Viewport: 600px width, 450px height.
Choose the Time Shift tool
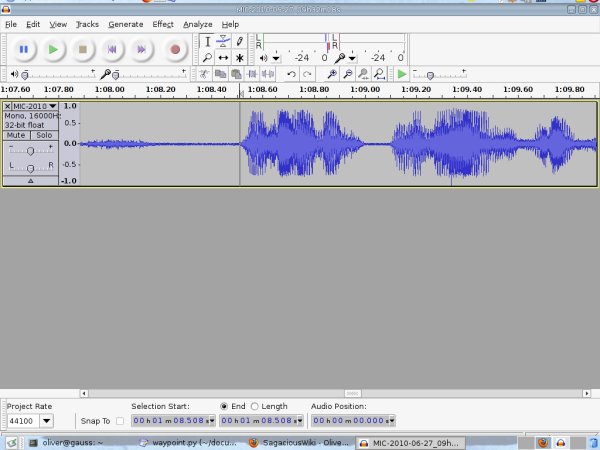(x=223, y=58)
